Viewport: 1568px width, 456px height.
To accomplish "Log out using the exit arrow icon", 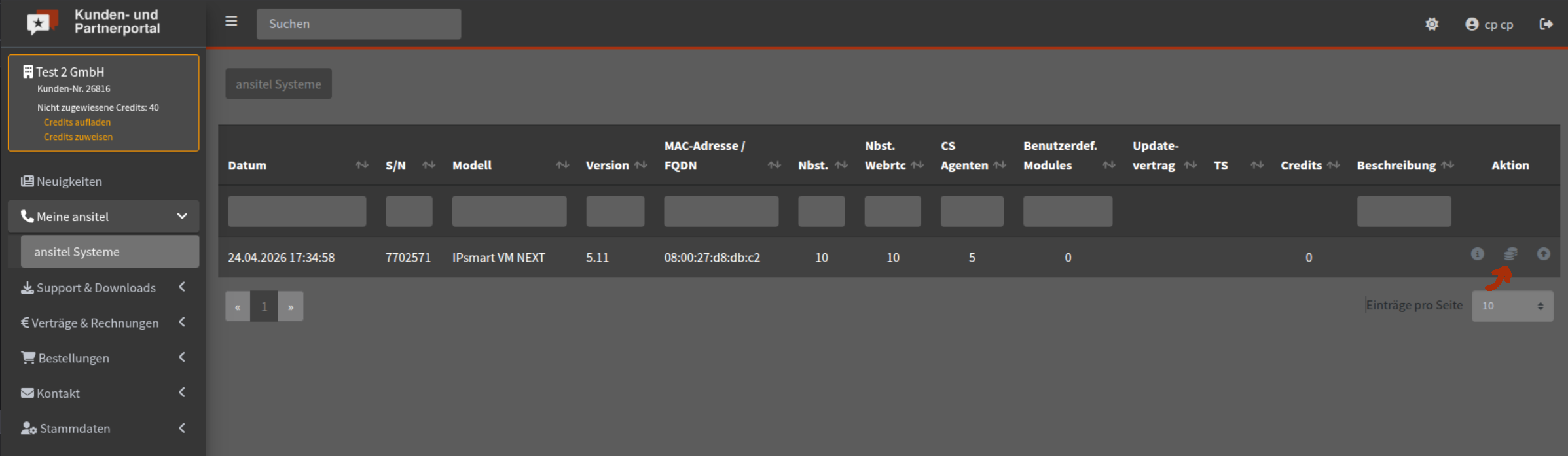I will tap(1546, 24).
